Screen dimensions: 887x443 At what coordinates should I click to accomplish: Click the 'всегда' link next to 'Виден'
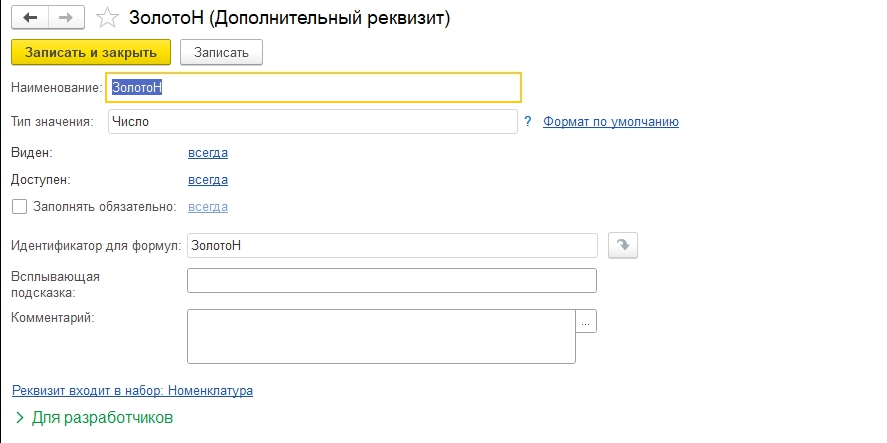click(208, 153)
